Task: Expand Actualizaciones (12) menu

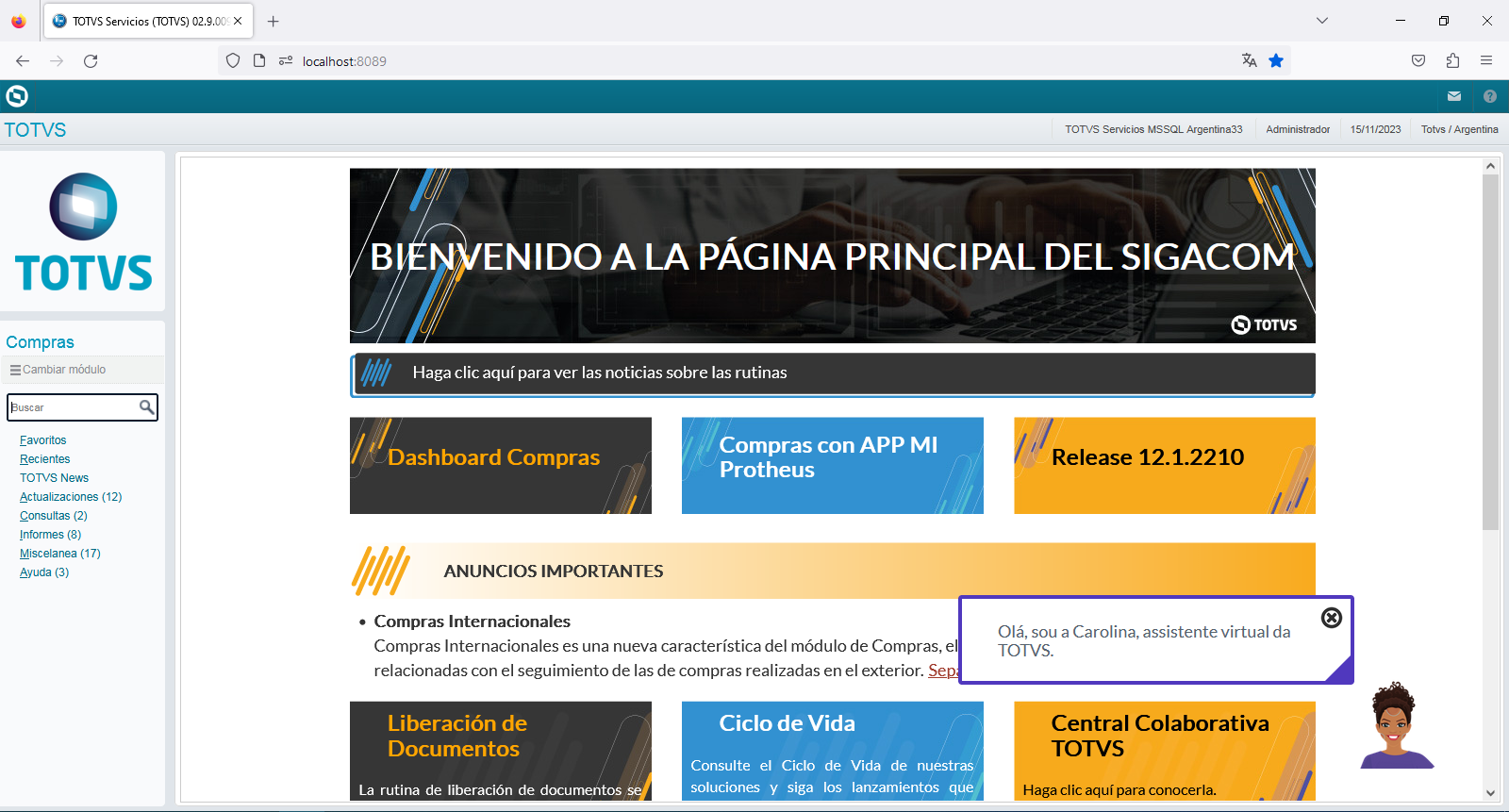Action: click(71, 497)
